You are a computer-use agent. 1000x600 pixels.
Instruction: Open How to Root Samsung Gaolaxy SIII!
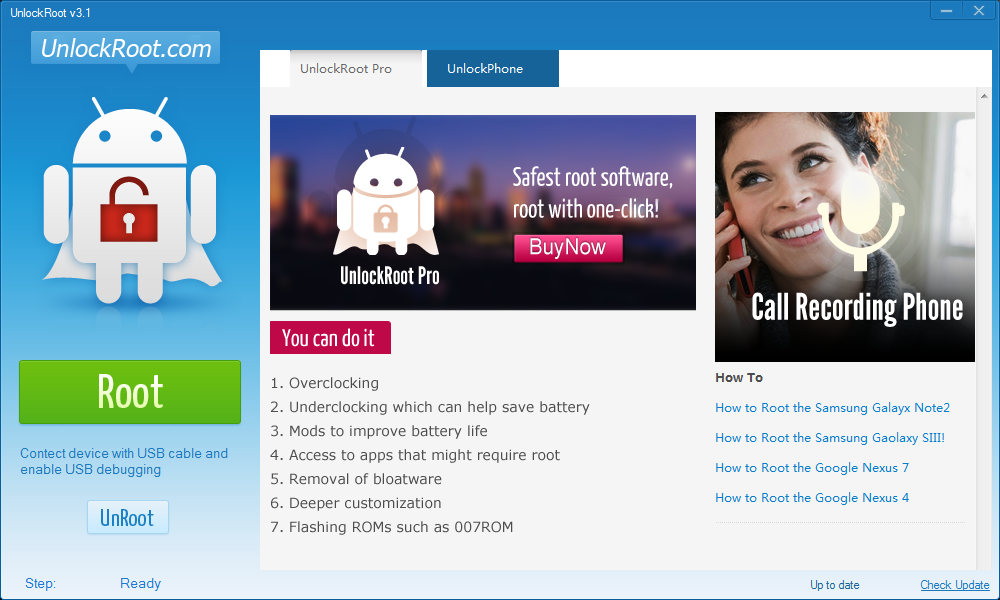coord(830,438)
